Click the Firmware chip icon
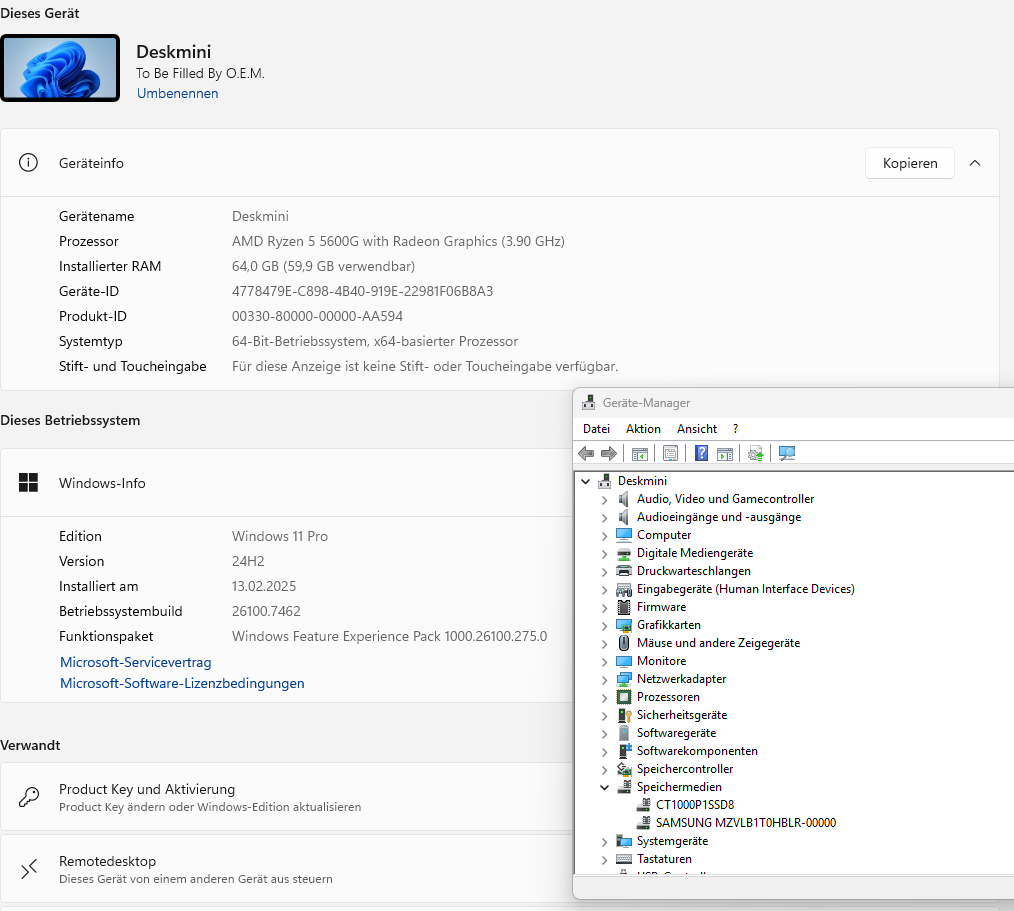Image resolution: width=1014 pixels, height=911 pixels. pyautogui.click(x=623, y=607)
